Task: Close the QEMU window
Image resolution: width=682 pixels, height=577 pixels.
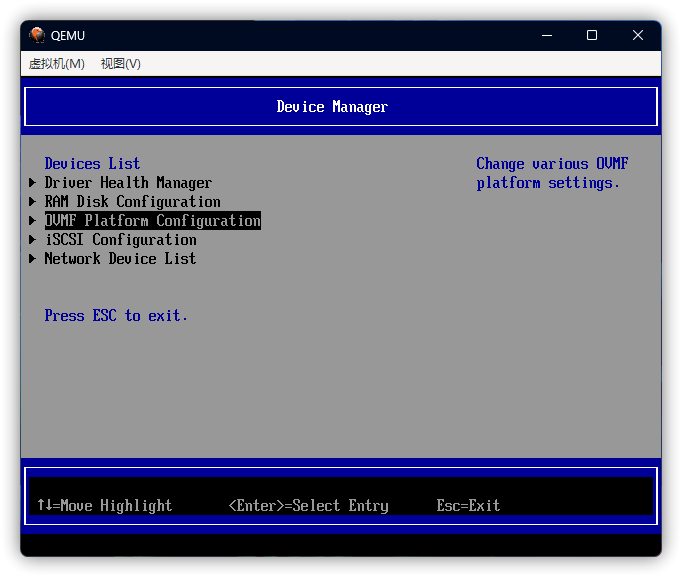Action: click(638, 35)
